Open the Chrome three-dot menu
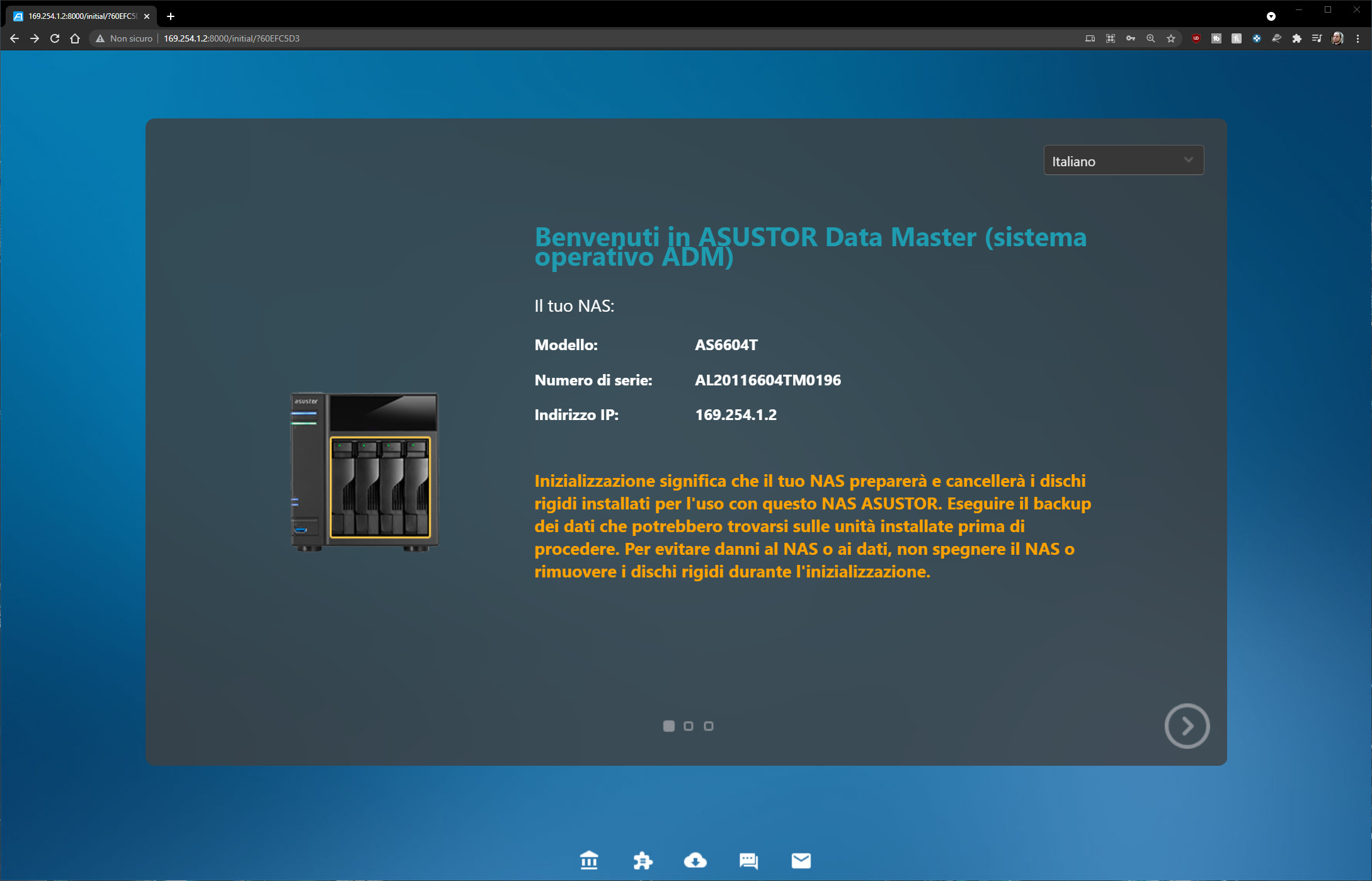The height and width of the screenshot is (881, 1372). pos(1358,38)
